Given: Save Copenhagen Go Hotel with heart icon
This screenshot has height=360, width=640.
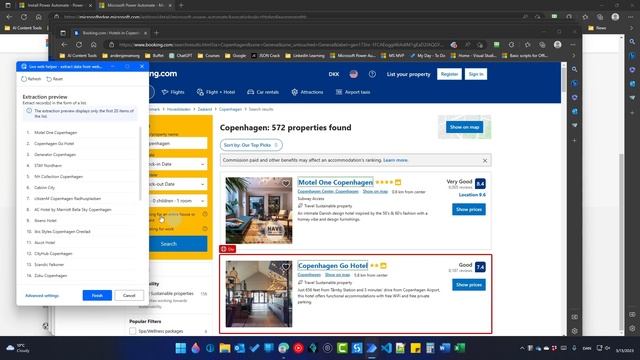Looking at the screenshot, I should click(x=286, y=267).
